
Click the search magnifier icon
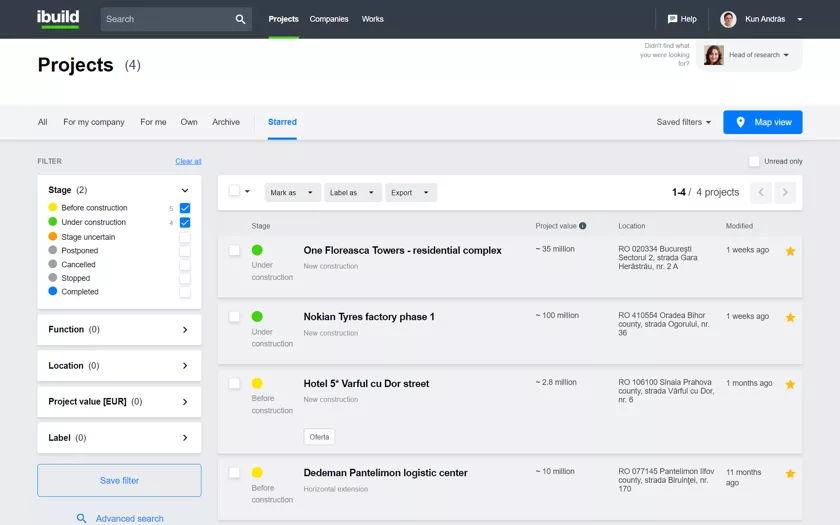[240, 19]
